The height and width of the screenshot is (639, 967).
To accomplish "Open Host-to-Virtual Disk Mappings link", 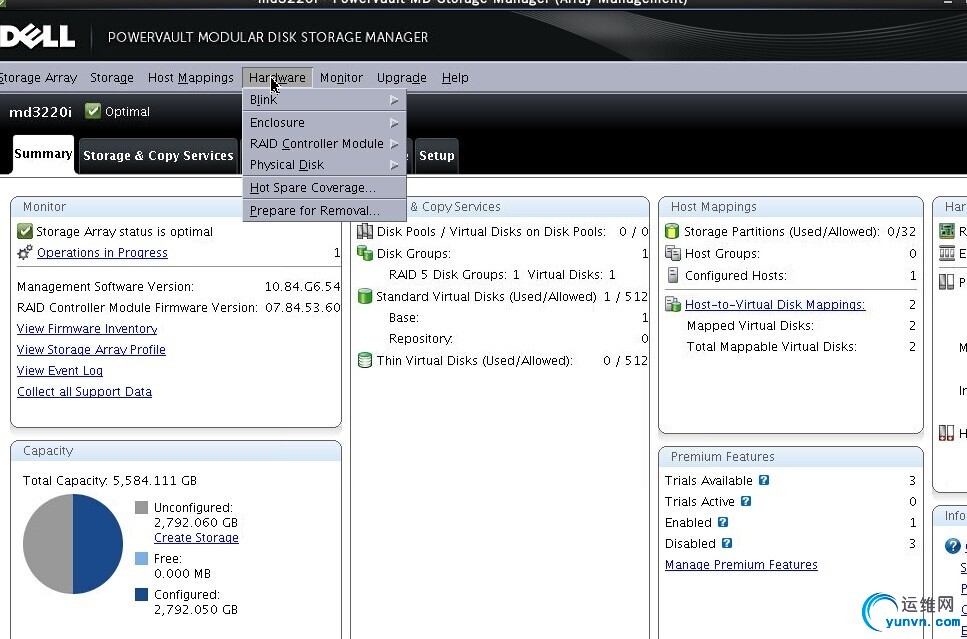I will (775, 305).
